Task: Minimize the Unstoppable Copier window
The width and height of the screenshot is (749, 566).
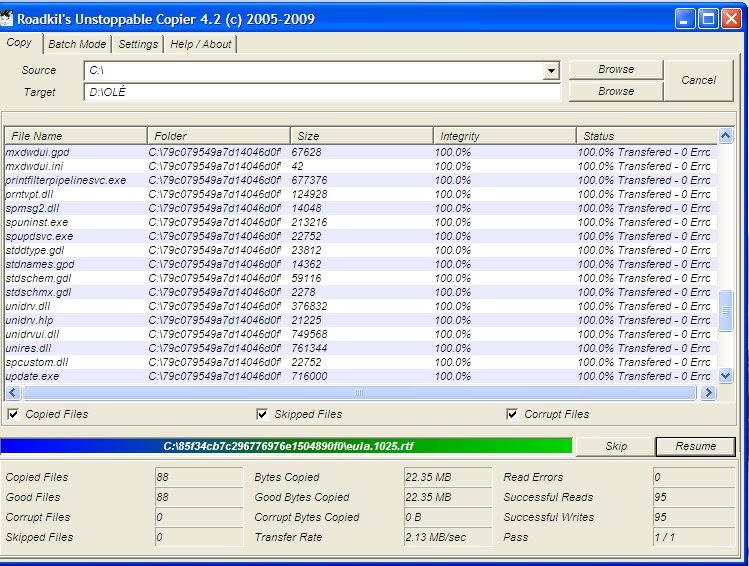Action: pyautogui.click(x=685, y=19)
